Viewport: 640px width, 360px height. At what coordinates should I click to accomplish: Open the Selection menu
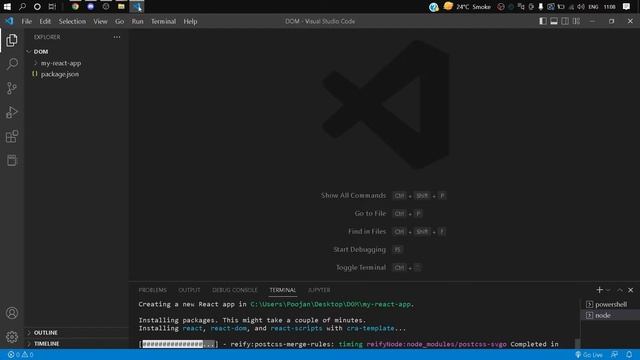pos(72,21)
